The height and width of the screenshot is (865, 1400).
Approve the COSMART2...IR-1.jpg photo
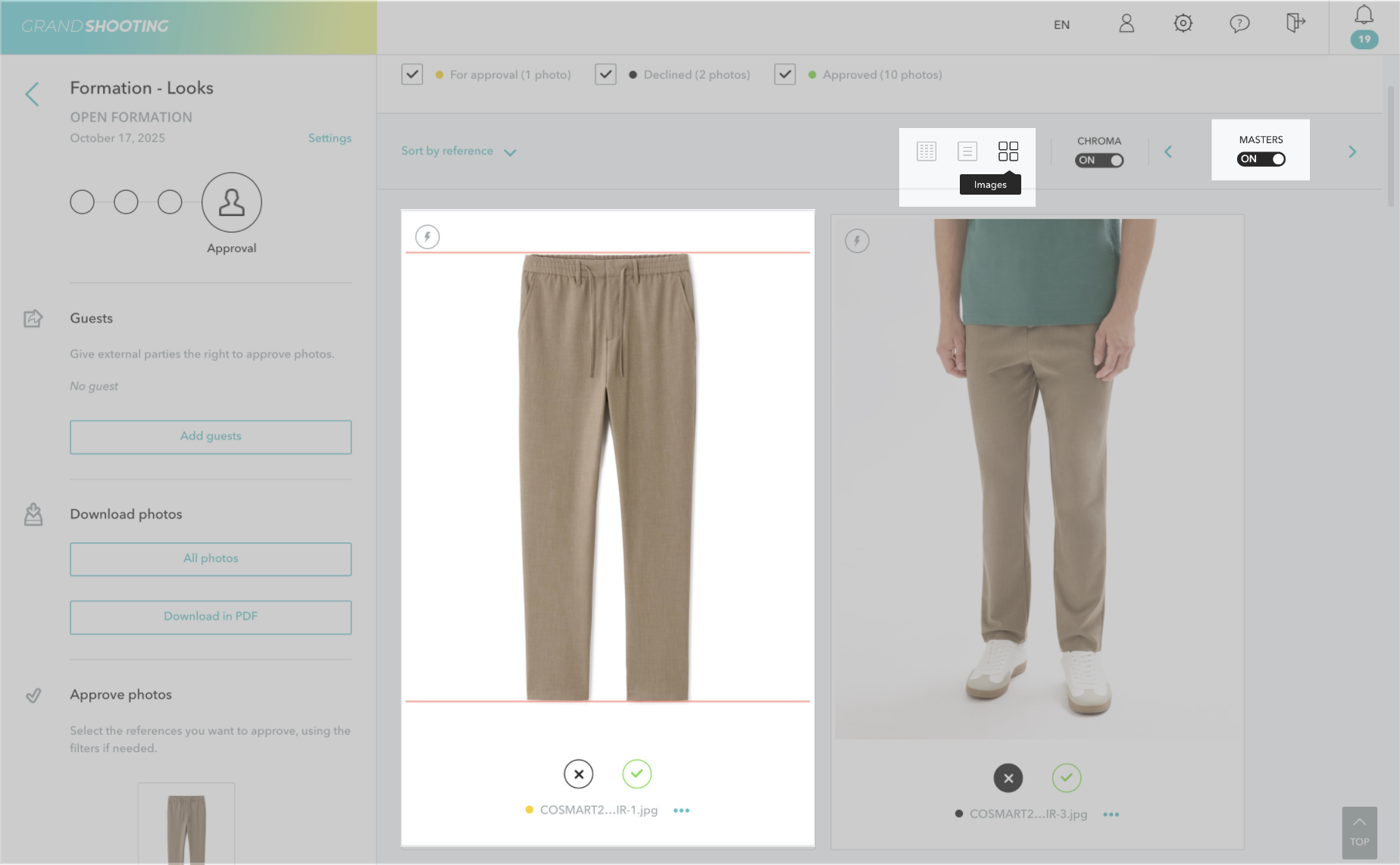tap(637, 774)
